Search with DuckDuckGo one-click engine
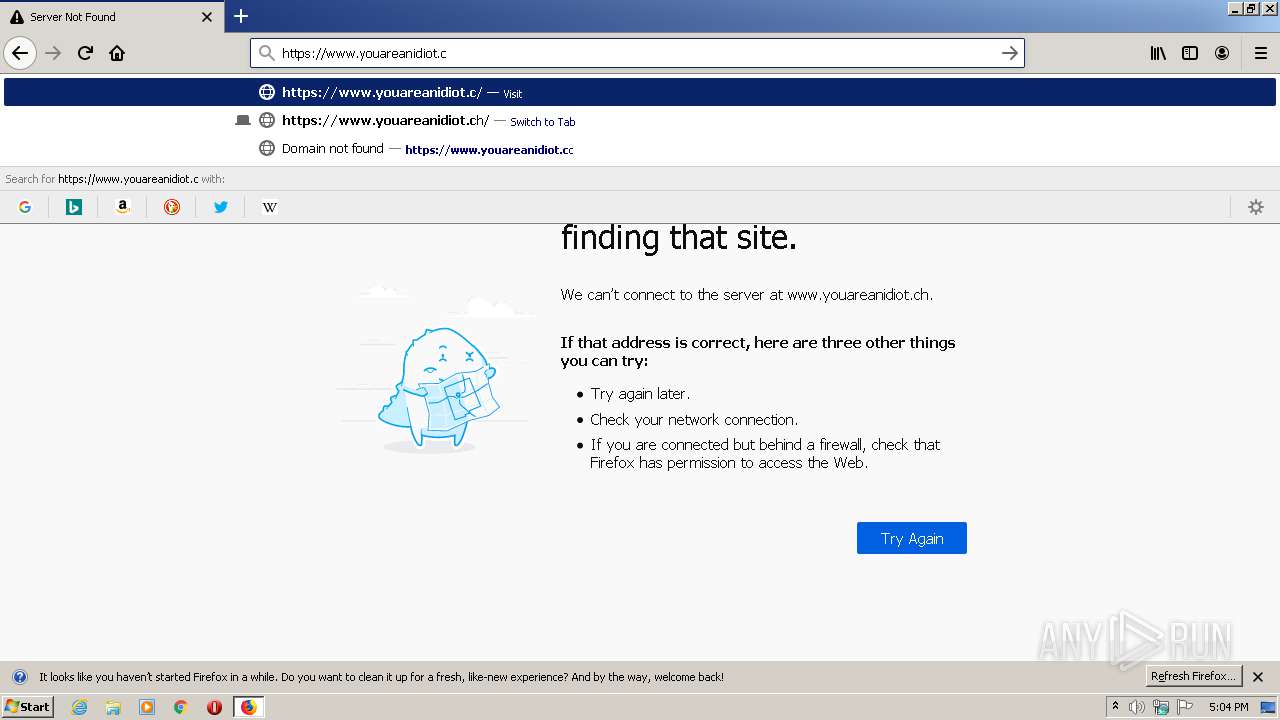This screenshot has height=720, width=1280. click(172, 207)
